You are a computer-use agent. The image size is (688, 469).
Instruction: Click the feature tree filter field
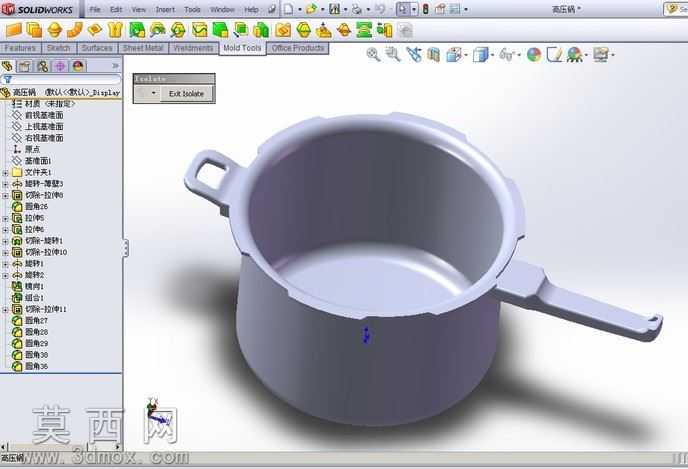[x=61, y=79]
